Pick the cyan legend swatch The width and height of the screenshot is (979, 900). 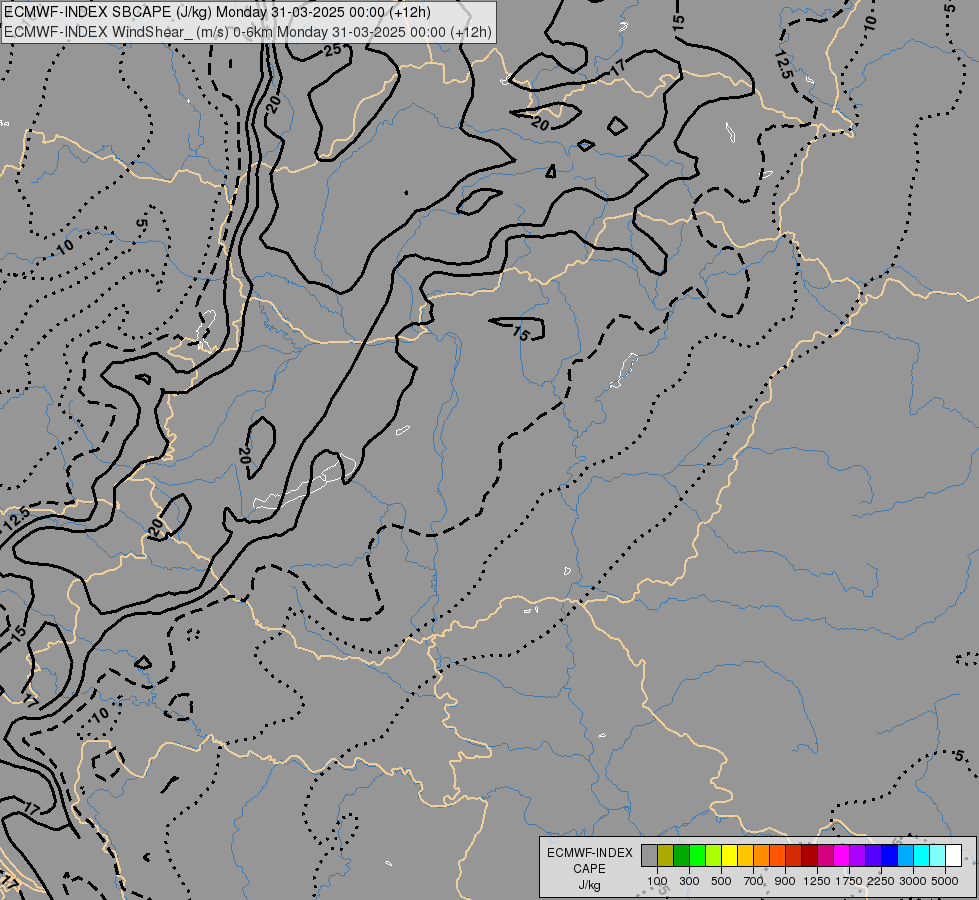click(922, 856)
